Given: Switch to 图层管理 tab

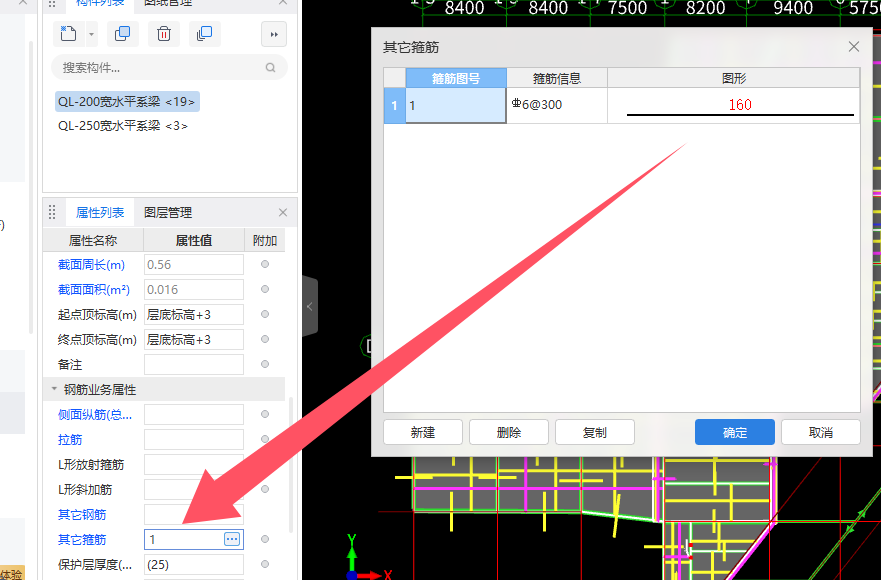Looking at the screenshot, I should [x=168, y=212].
